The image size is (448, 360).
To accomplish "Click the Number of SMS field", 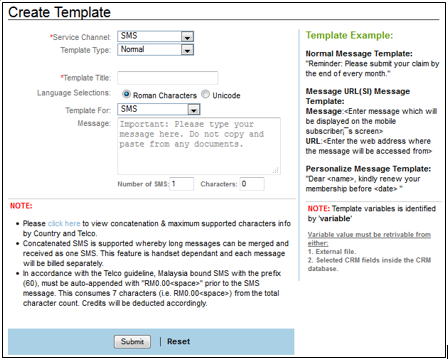I will pyautogui.click(x=182, y=184).
